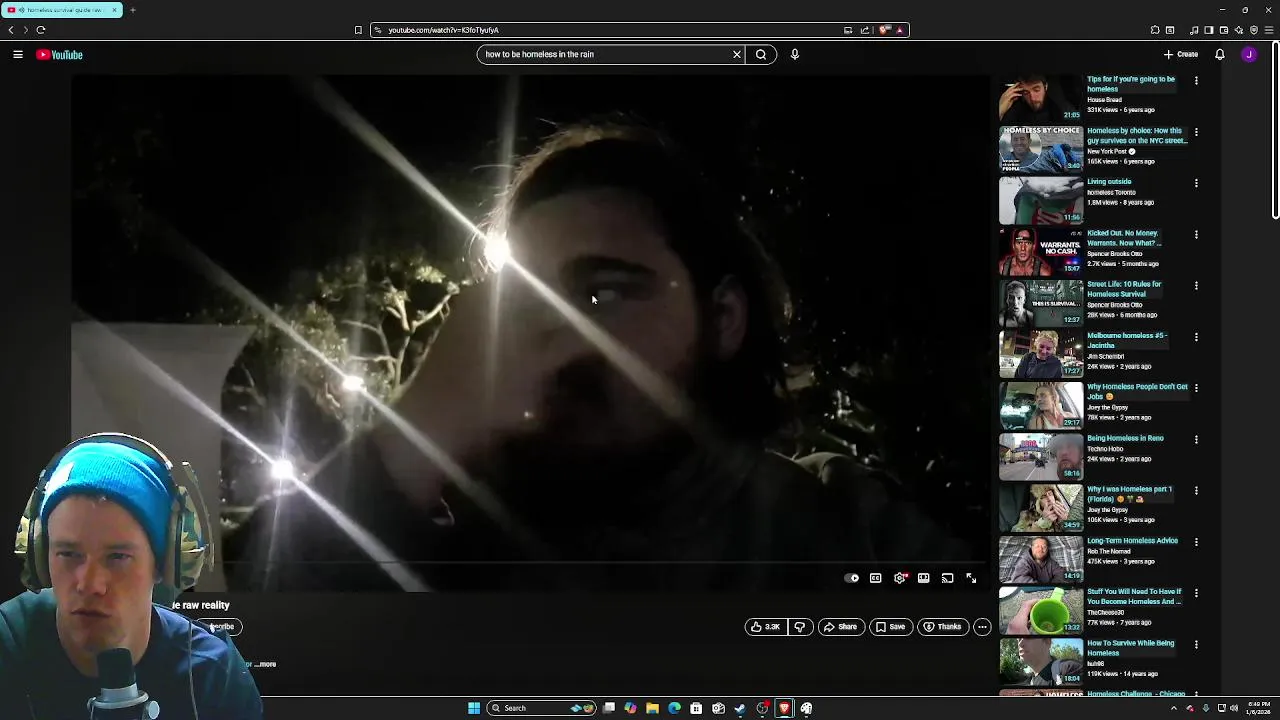Open the Create menu

coord(1181,54)
